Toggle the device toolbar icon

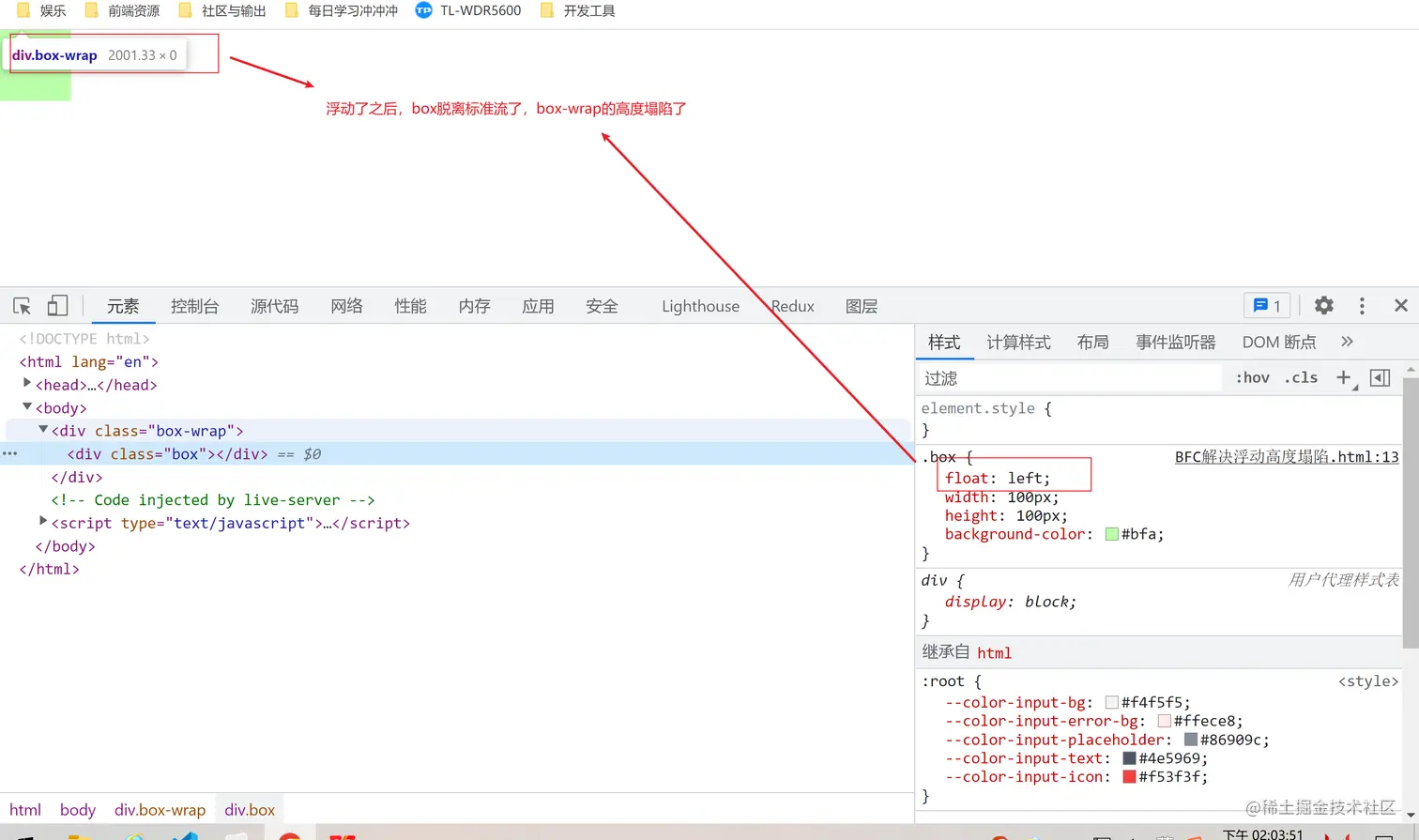[58, 306]
